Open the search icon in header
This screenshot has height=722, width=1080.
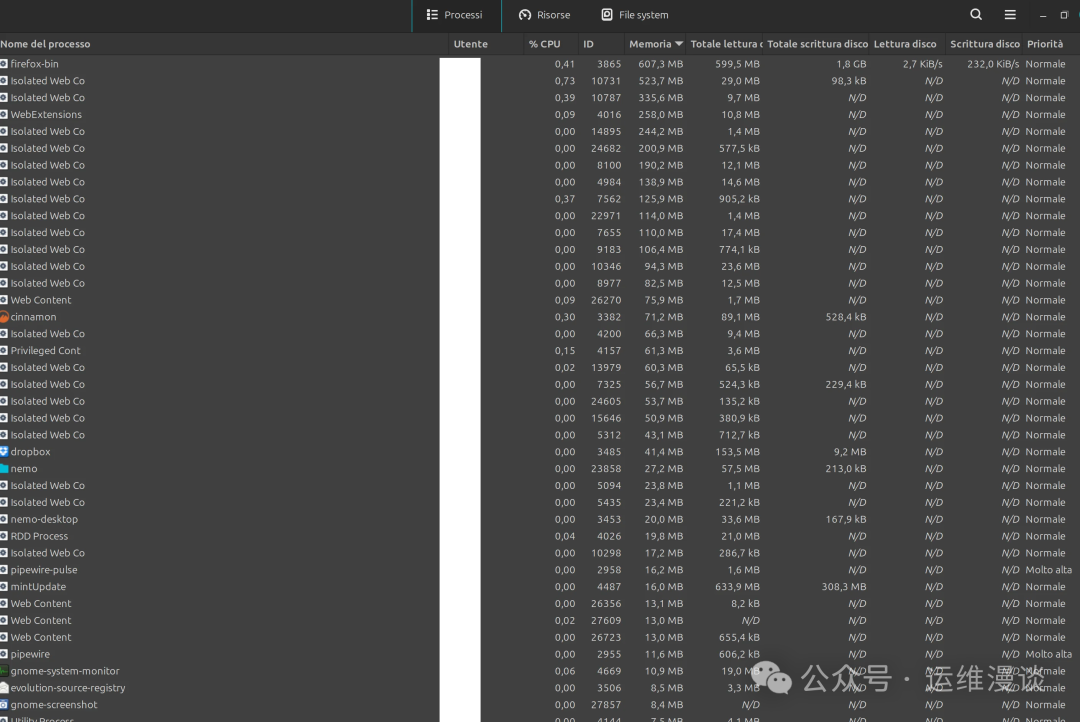tap(975, 14)
